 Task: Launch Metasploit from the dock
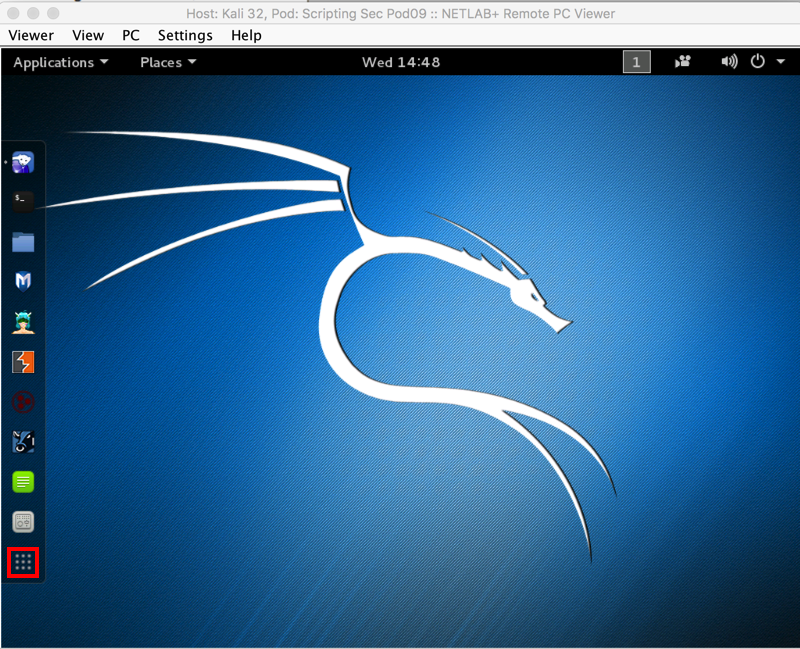coord(23,281)
